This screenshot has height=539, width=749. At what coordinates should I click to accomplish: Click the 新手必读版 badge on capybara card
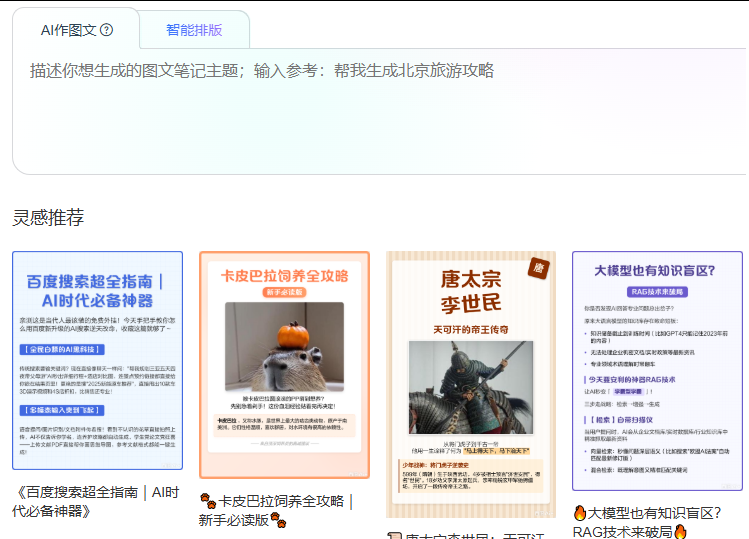coord(284,292)
